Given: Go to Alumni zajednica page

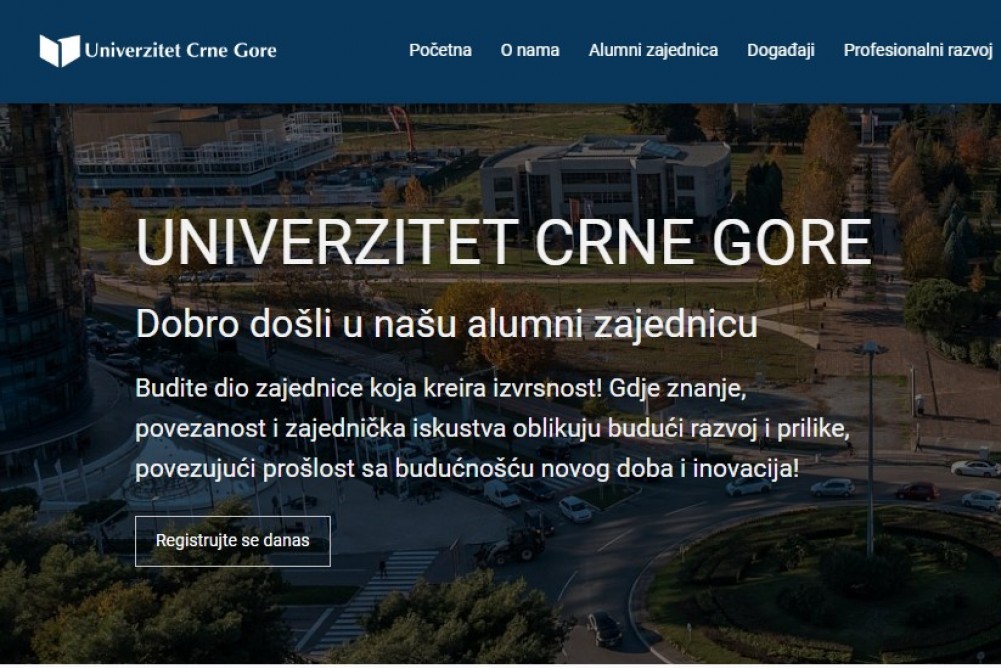Looking at the screenshot, I should tap(653, 50).
